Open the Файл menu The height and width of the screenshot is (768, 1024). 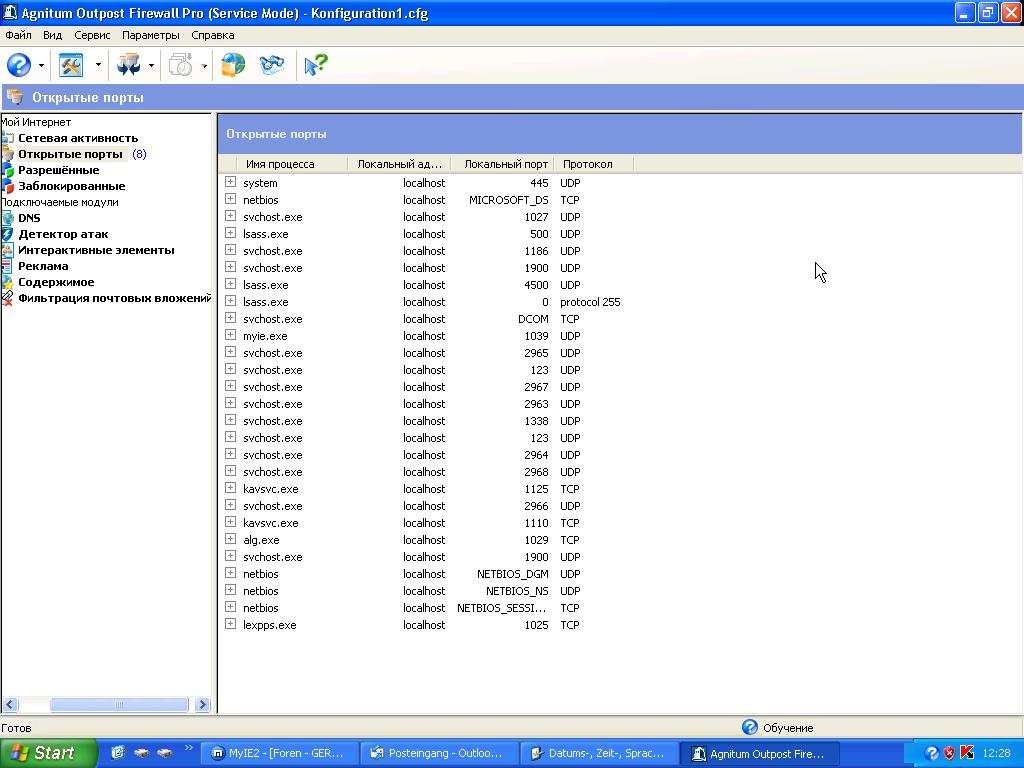point(18,35)
